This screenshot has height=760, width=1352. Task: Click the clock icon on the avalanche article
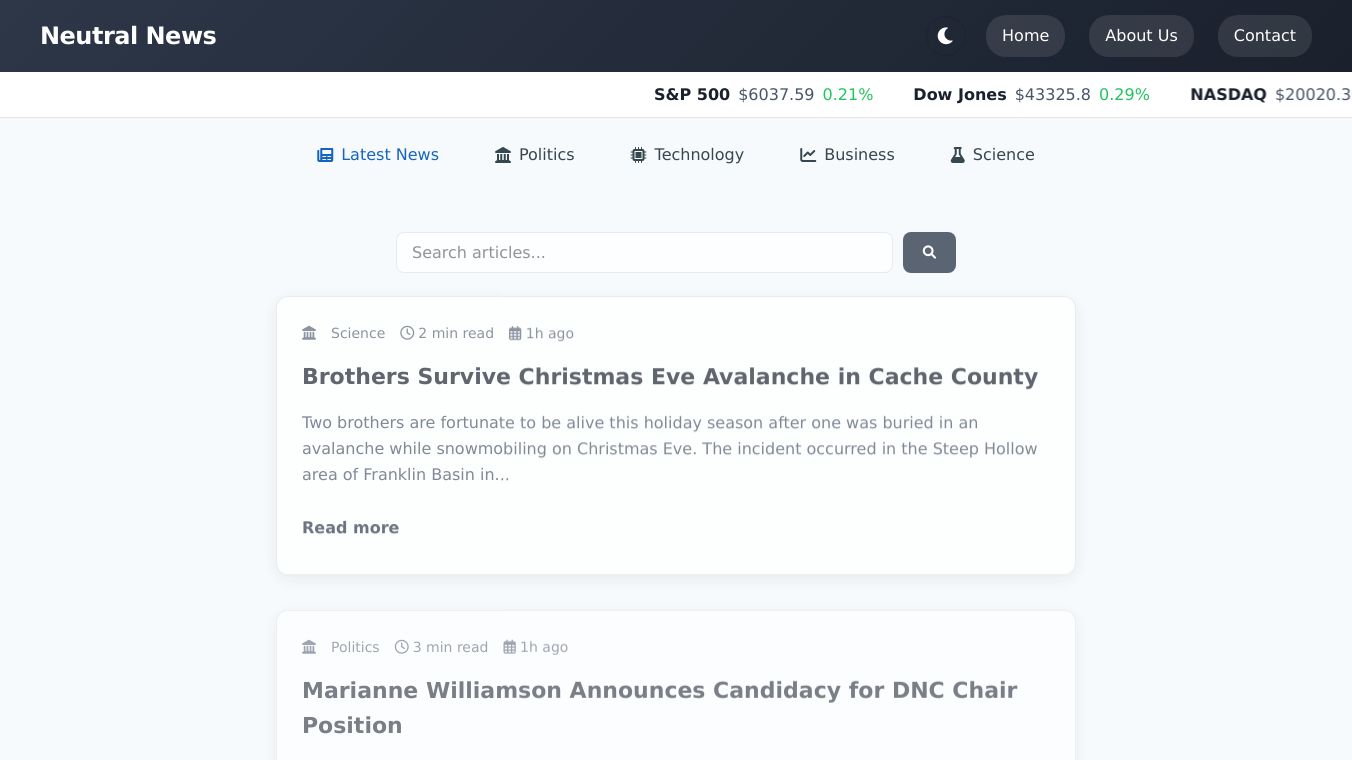click(x=407, y=333)
